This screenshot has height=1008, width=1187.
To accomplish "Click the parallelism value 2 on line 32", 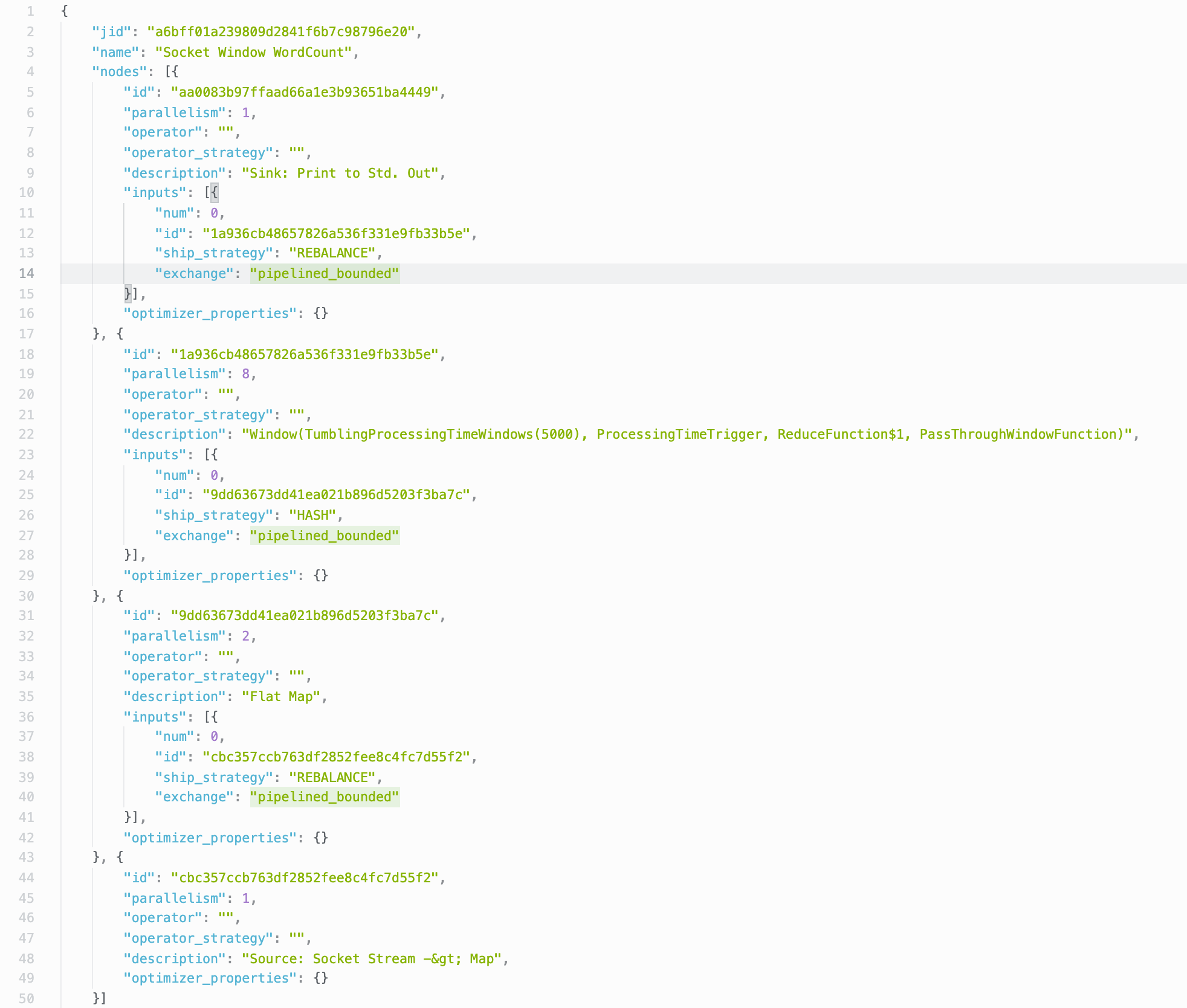I will pos(245,636).
